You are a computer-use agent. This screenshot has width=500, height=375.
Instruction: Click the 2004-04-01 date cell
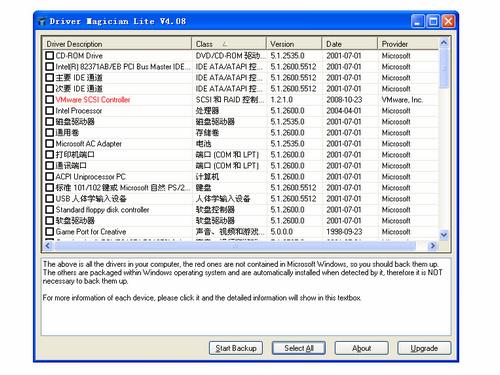point(344,111)
